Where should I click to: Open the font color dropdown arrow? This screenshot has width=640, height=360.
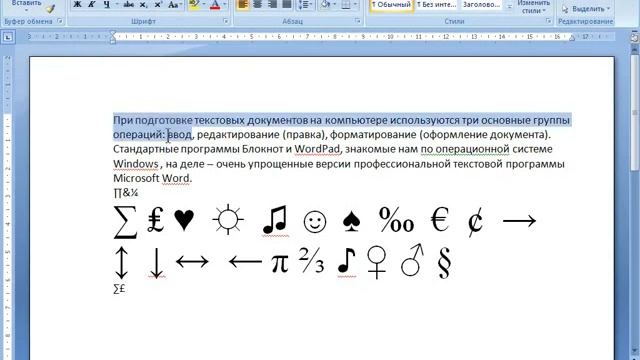pos(225,5)
